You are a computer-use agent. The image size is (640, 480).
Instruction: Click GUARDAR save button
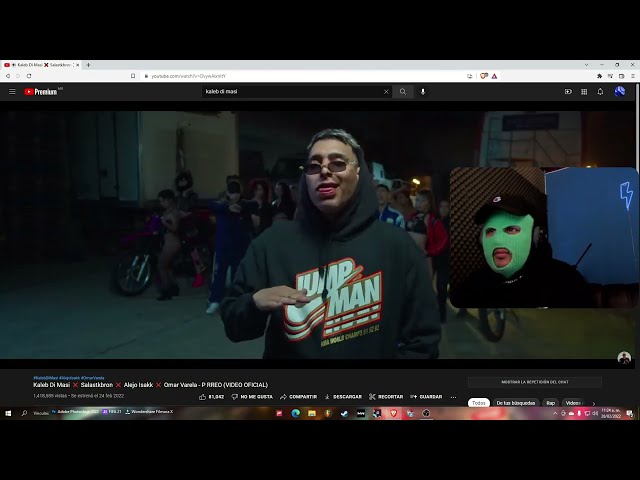[426, 397]
